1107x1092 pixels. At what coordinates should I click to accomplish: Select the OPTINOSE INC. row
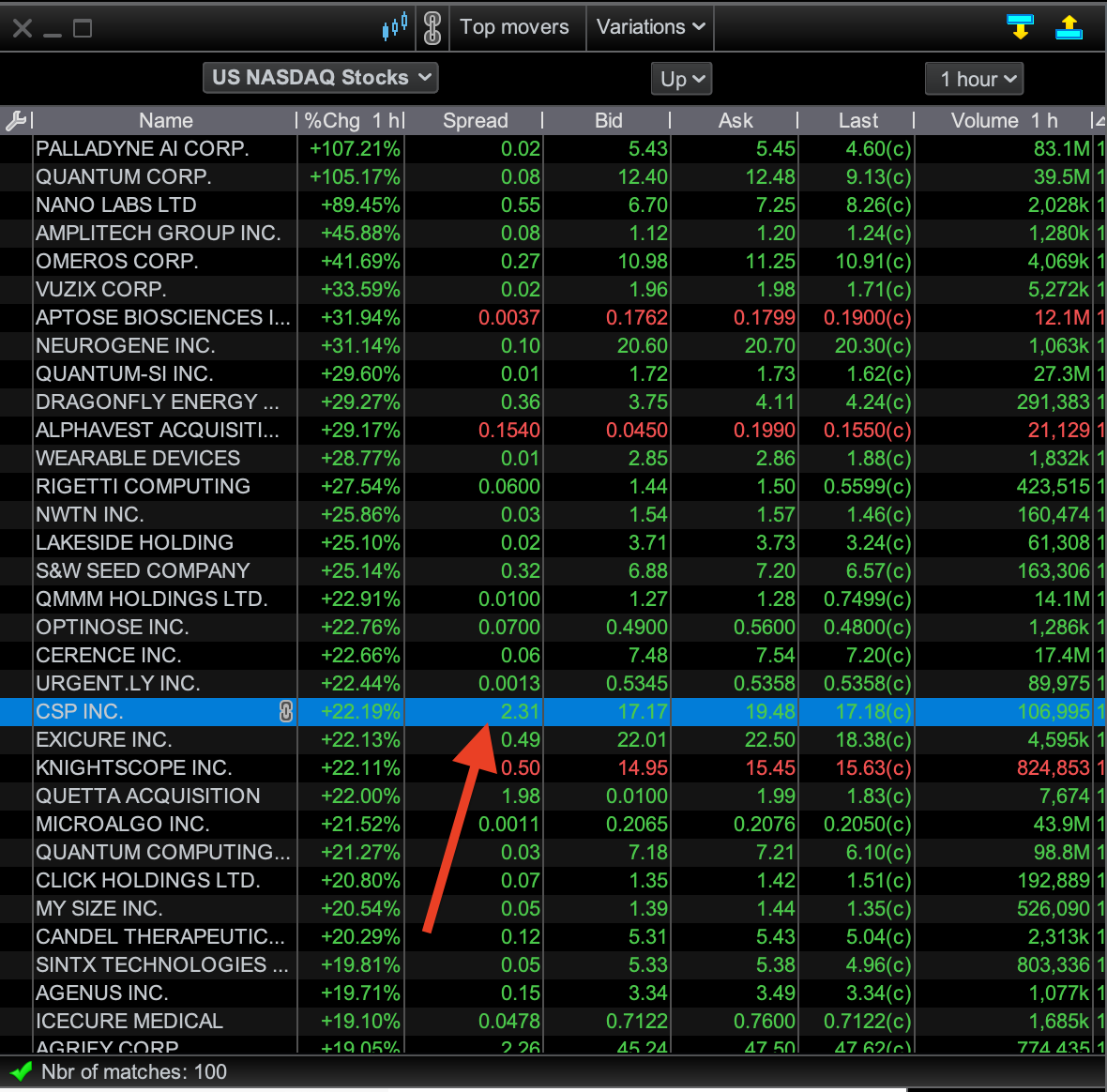553,628
